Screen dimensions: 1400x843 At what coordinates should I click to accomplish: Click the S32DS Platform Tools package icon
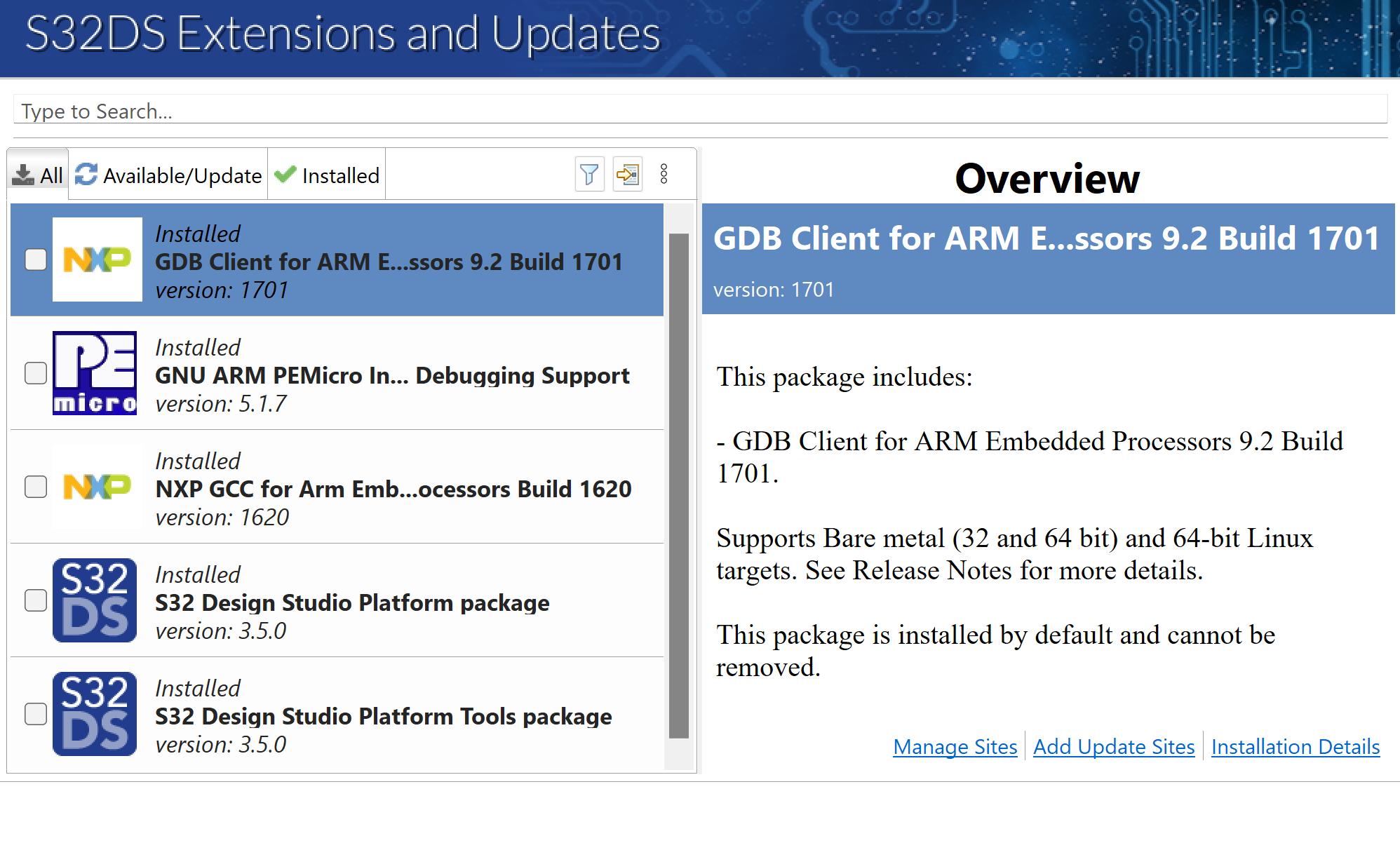pyautogui.click(x=95, y=714)
